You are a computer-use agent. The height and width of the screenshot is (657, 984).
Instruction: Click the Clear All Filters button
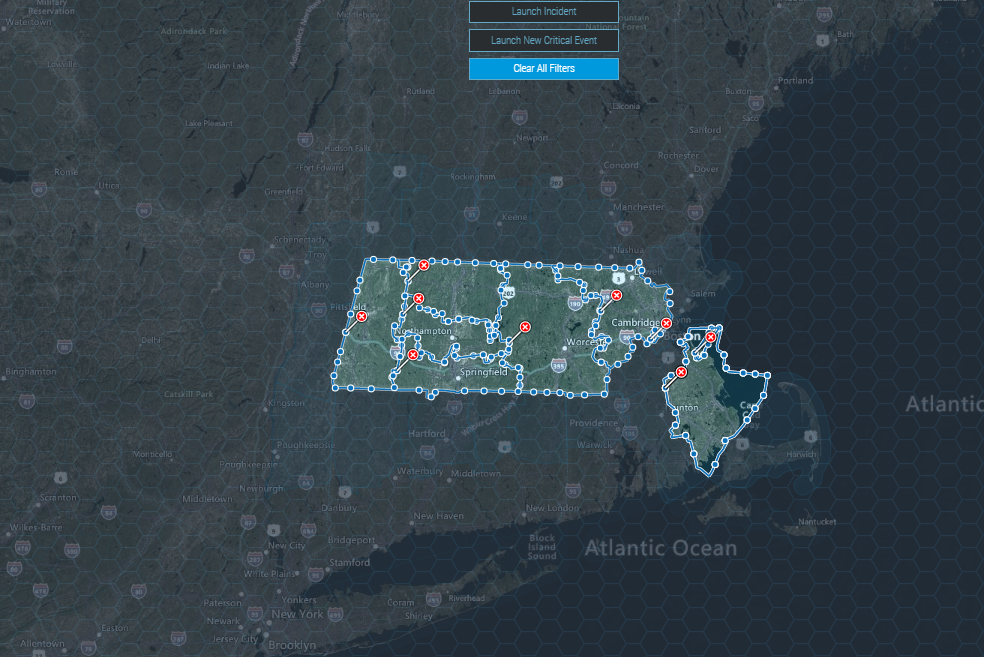(543, 68)
